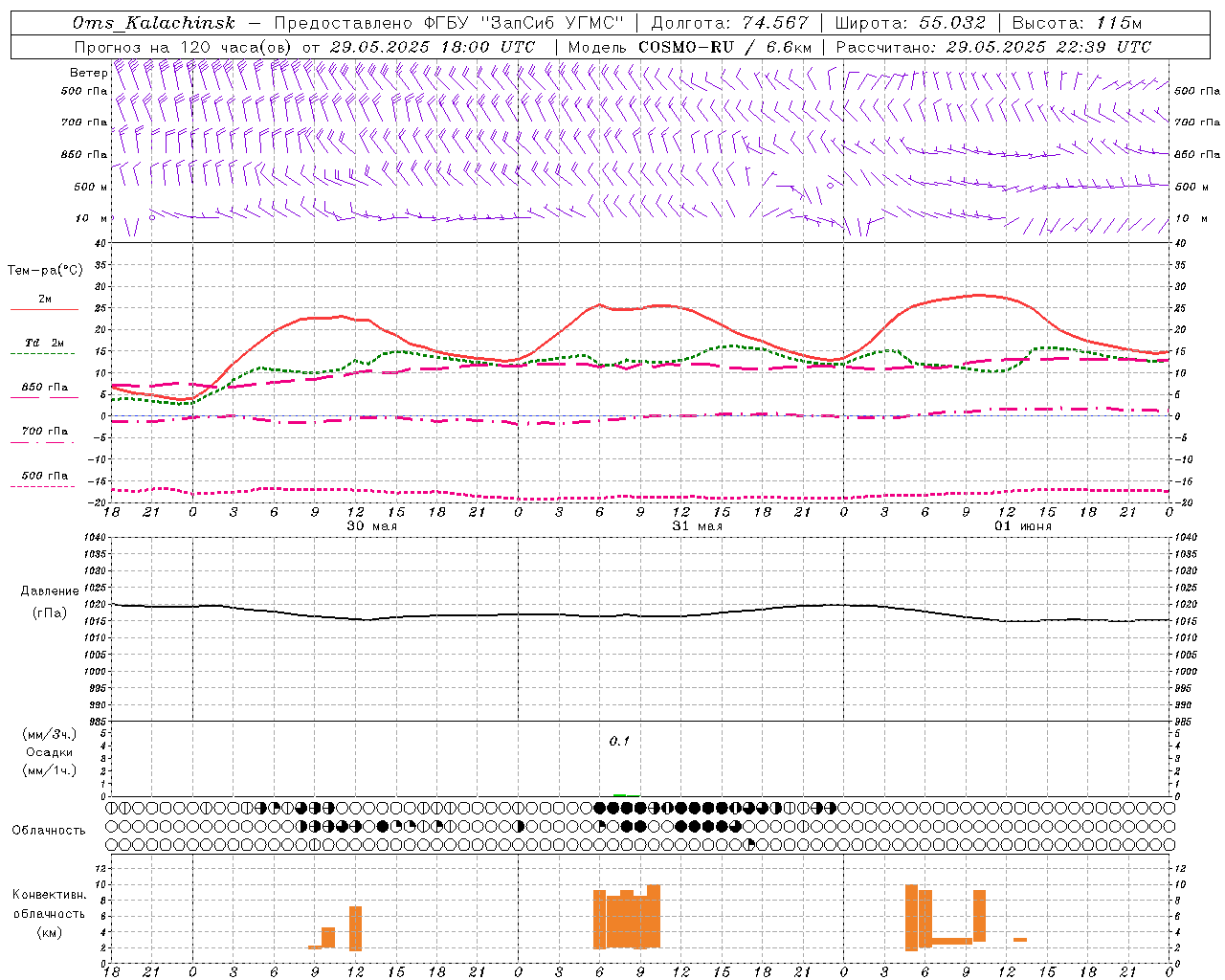Click the station title Oms_Kalachinsk
The image size is (1225, 980).
(x=154, y=23)
